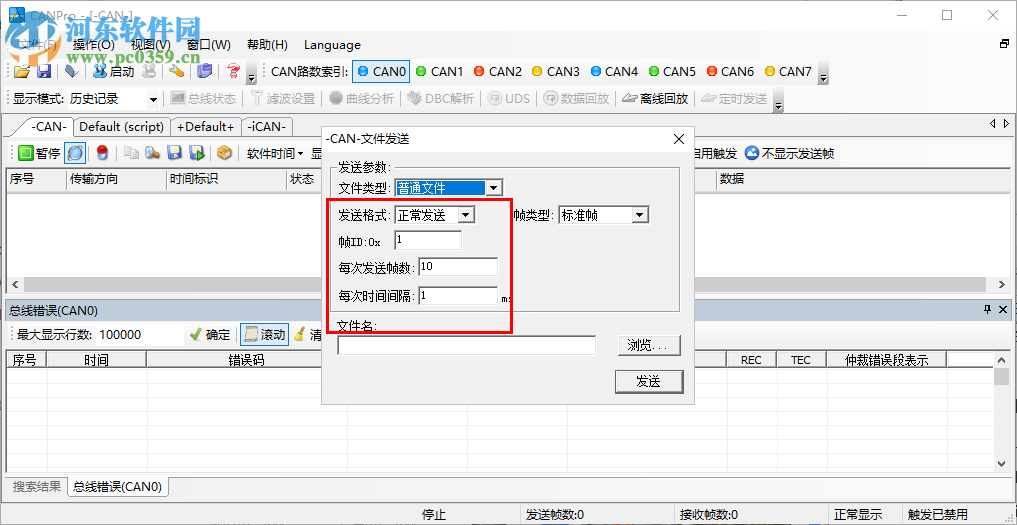Toggle 不显示发送帧 option

click(x=790, y=153)
